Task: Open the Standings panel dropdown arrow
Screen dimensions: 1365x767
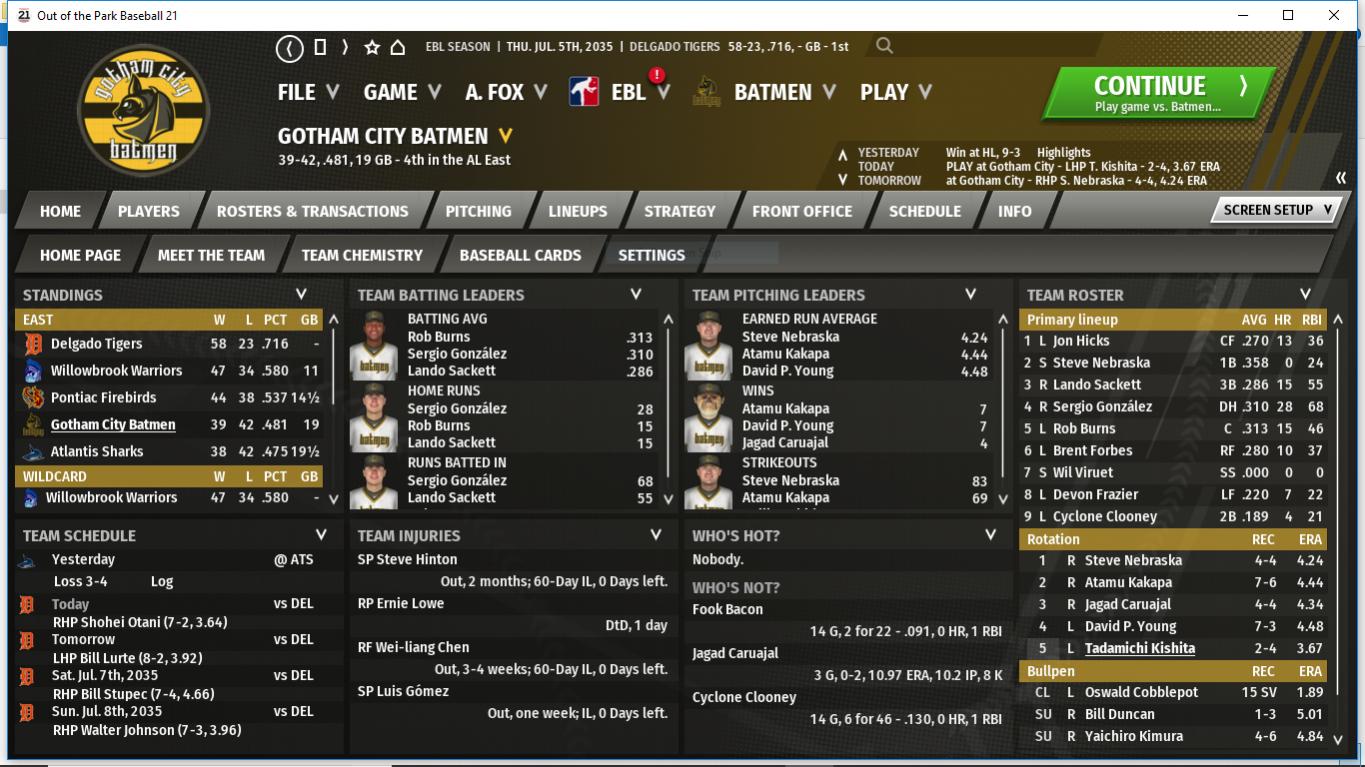Action: point(301,294)
